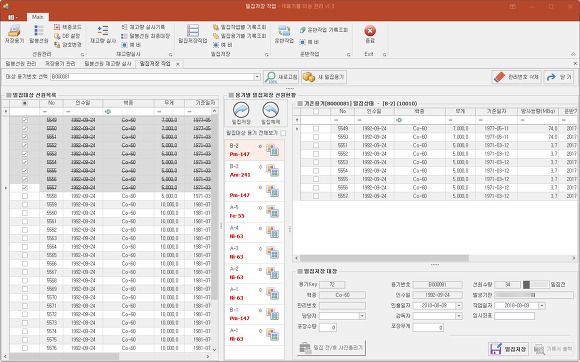Open the 핵종코드 nuclide code item
This screenshot has width=580, height=362.
pos(67,27)
